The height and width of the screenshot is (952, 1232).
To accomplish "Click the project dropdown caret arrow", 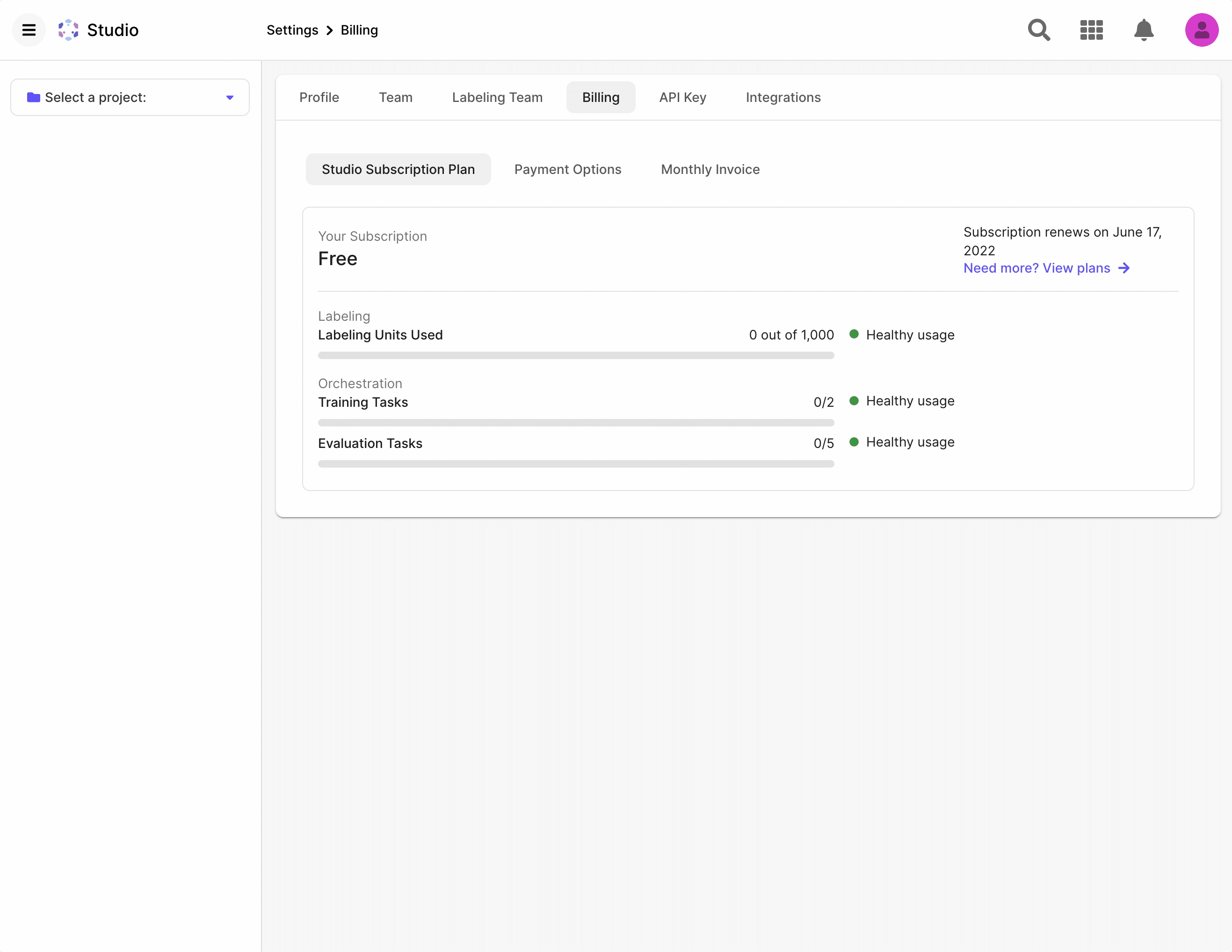I will (230, 98).
